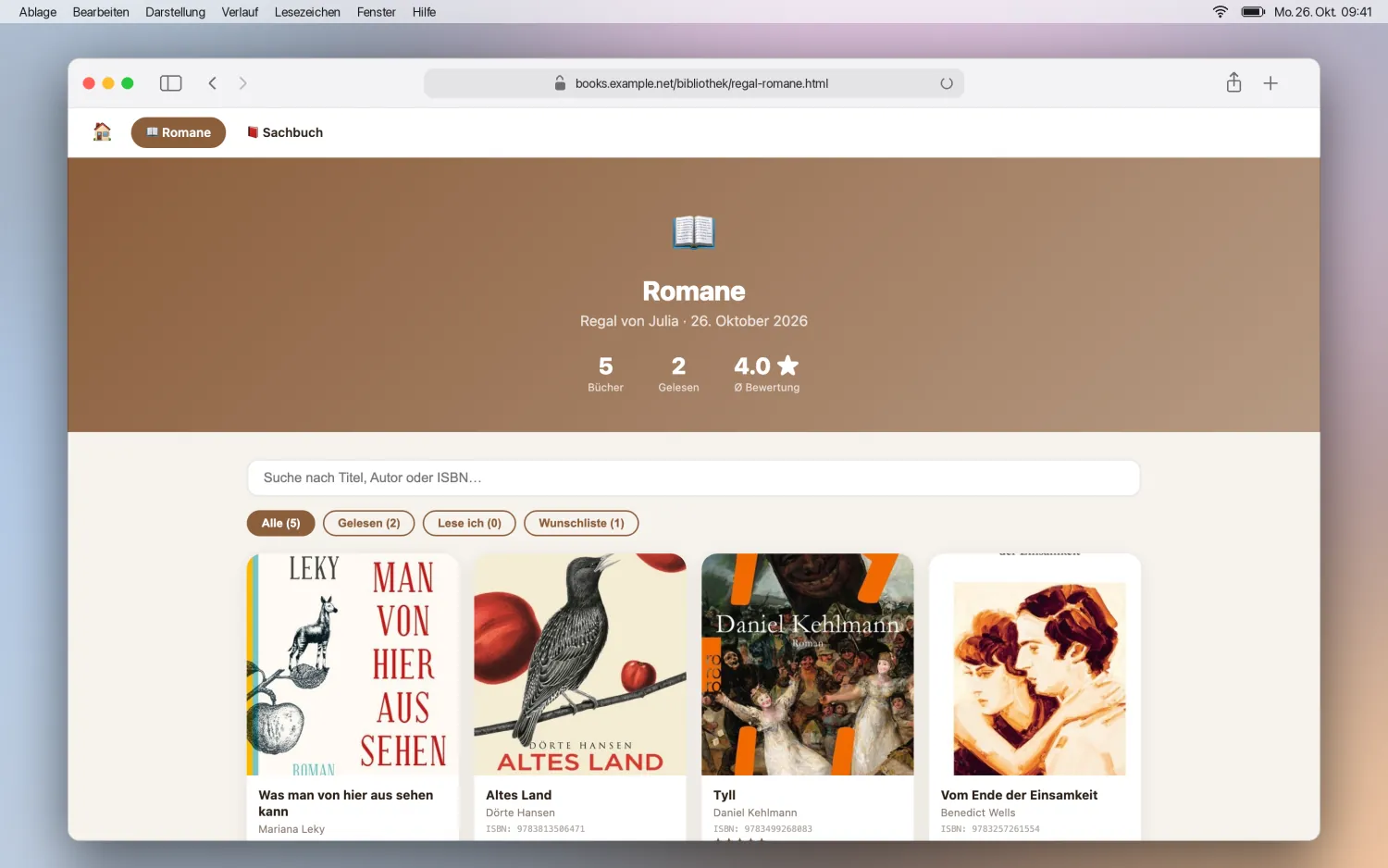Open the Tyll book cover by Kehlmann

808,664
